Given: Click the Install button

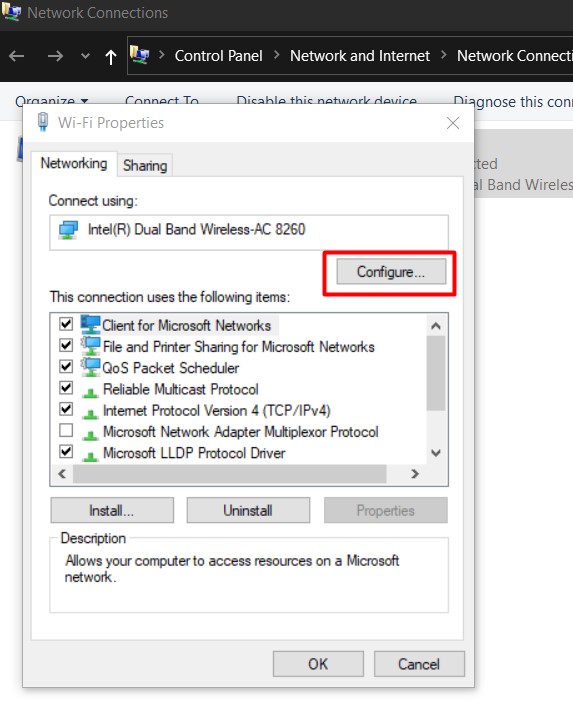Looking at the screenshot, I should pyautogui.click(x=112, y=510).
